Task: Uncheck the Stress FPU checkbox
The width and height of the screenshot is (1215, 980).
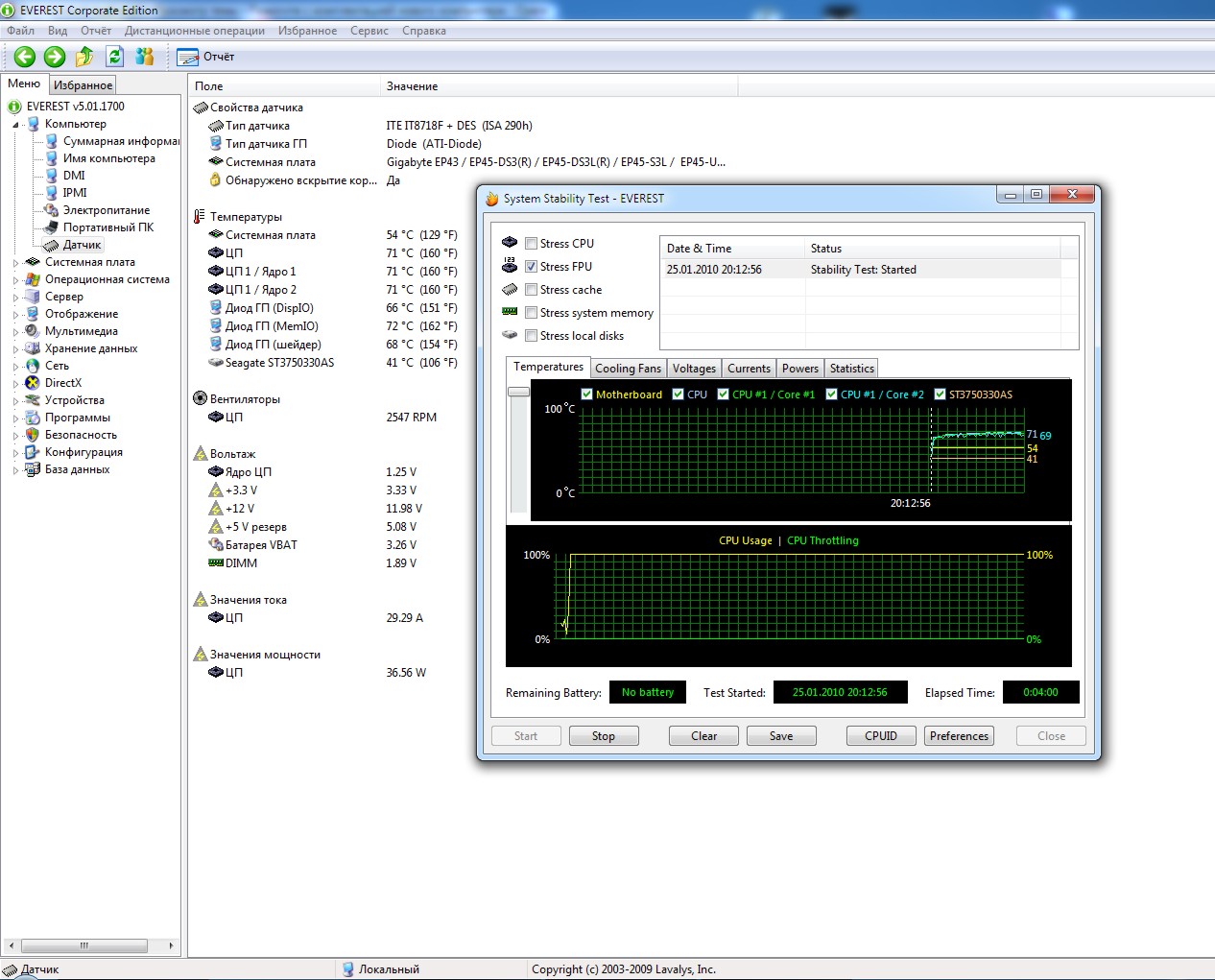Action: 531,267
